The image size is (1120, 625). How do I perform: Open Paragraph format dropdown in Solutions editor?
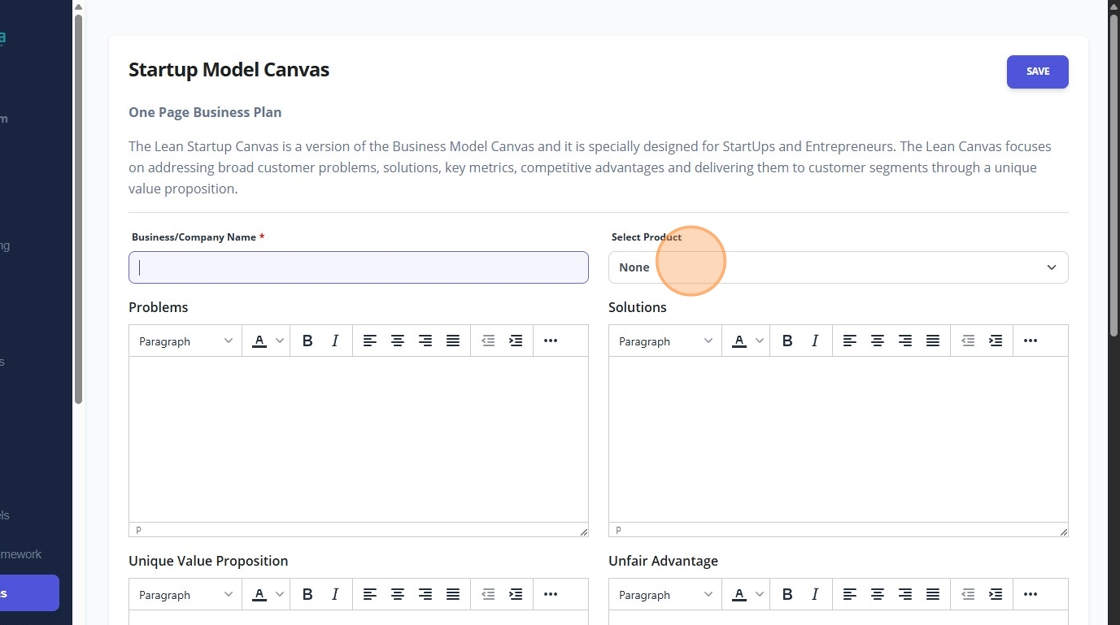665,341
